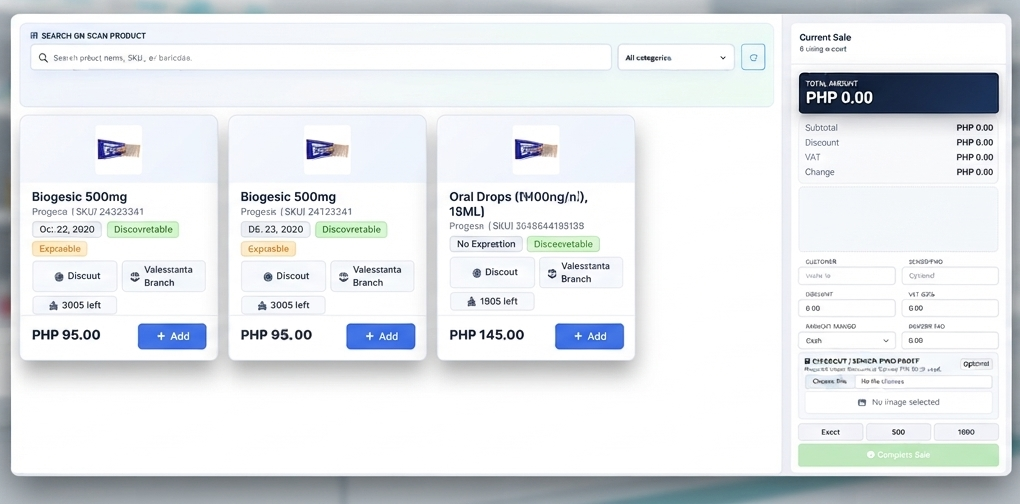This screenshot has width=1020, height=504.
Task: Click the empty cart items area
Action: (x=898, y=219)
